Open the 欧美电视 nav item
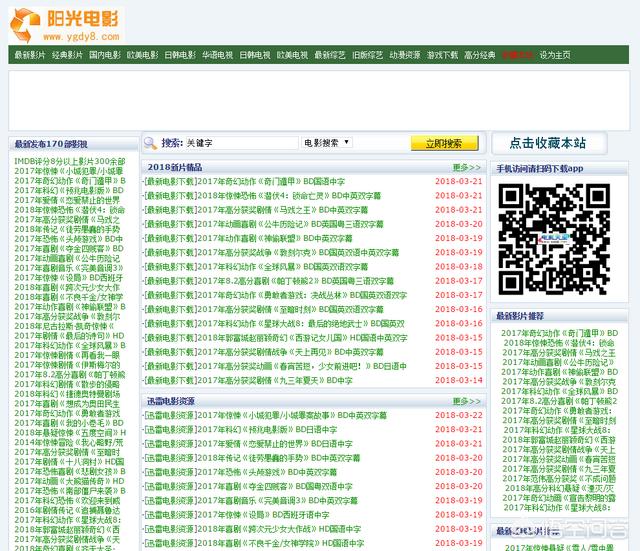The width and height of the screenshot is (640, 551). coord(292,55)
